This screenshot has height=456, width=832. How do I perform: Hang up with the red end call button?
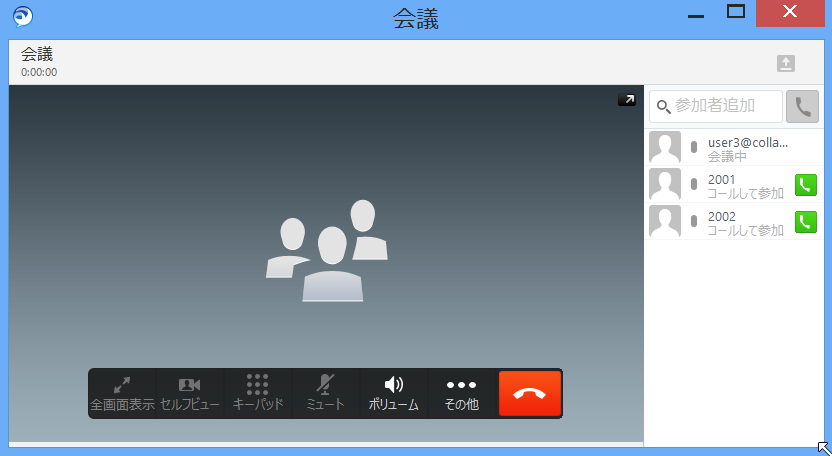tap(530, 393)
